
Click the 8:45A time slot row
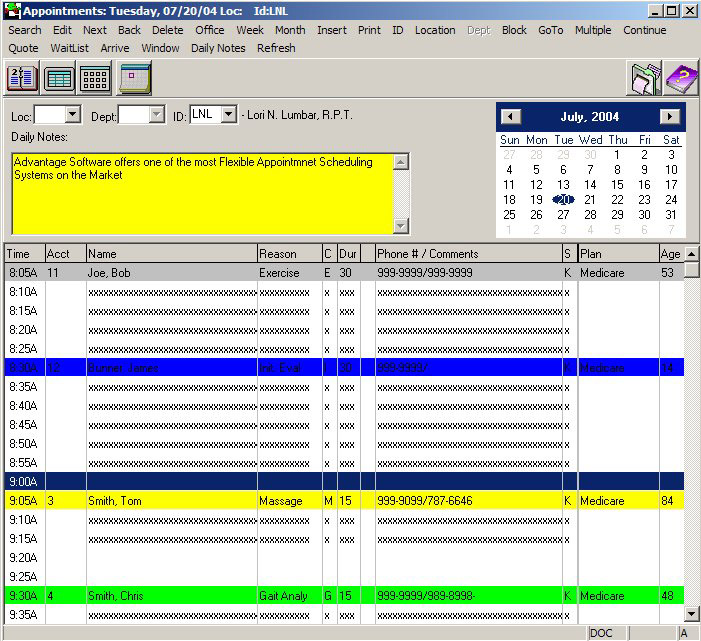pos(344,425)
